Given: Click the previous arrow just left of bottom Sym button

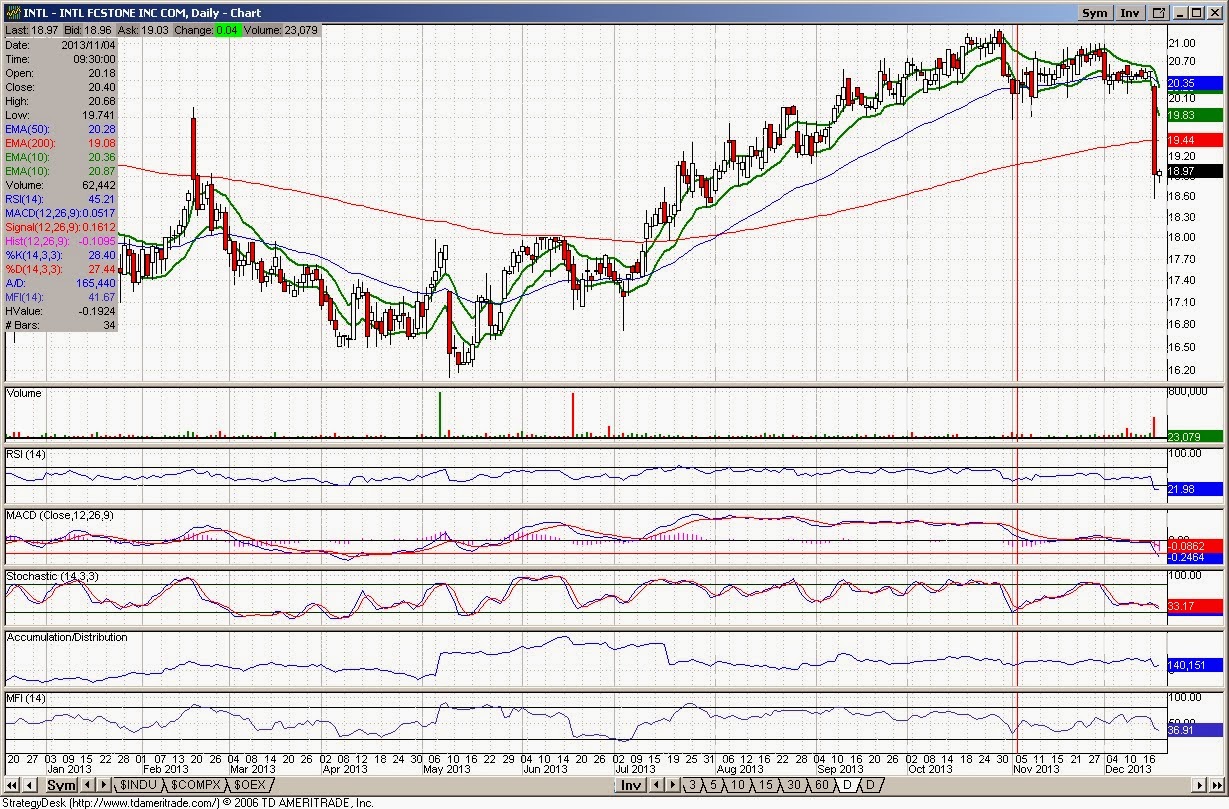Looking at the screenshot, I should (x=30, y=786).
